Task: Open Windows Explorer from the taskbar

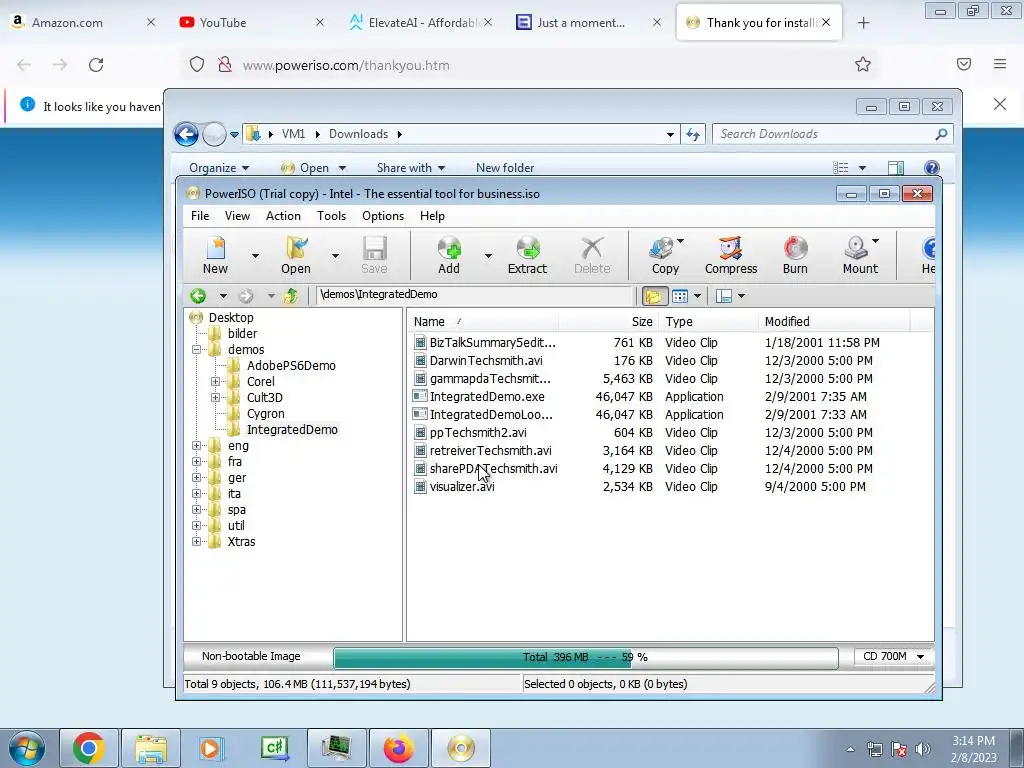Action: (x=151, y=748)
